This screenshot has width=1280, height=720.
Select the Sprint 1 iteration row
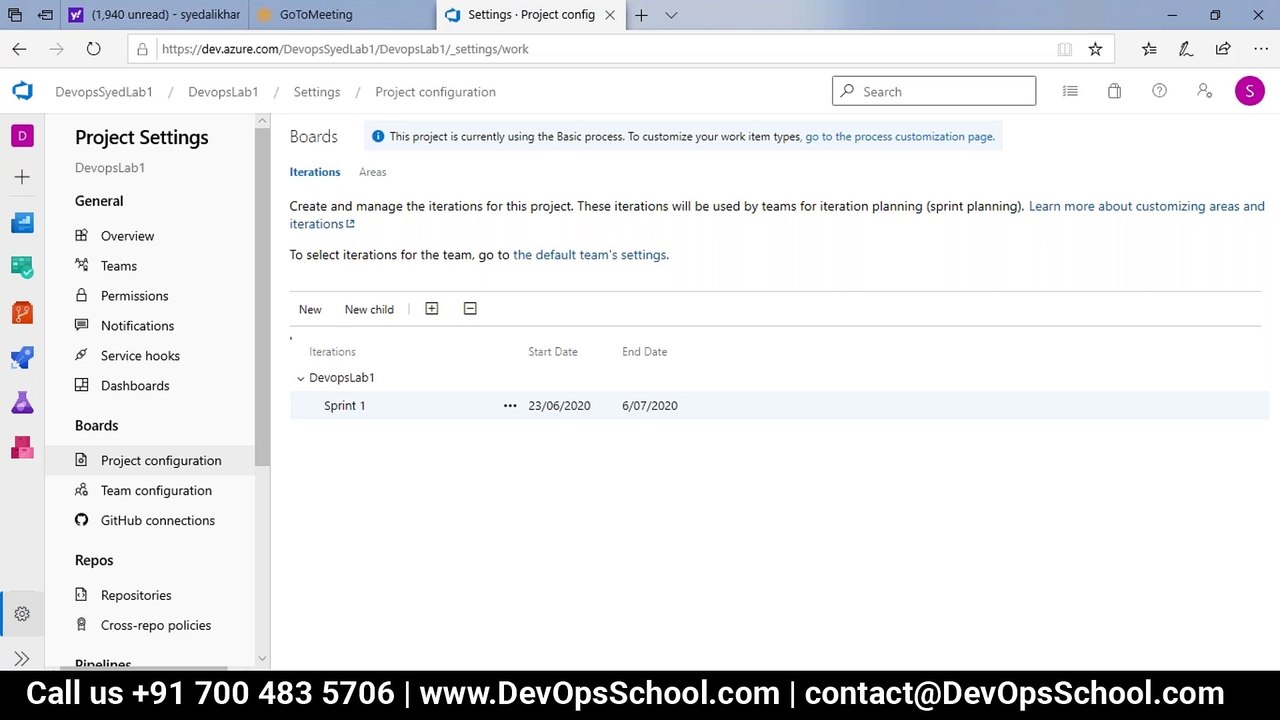pos(779,406)
